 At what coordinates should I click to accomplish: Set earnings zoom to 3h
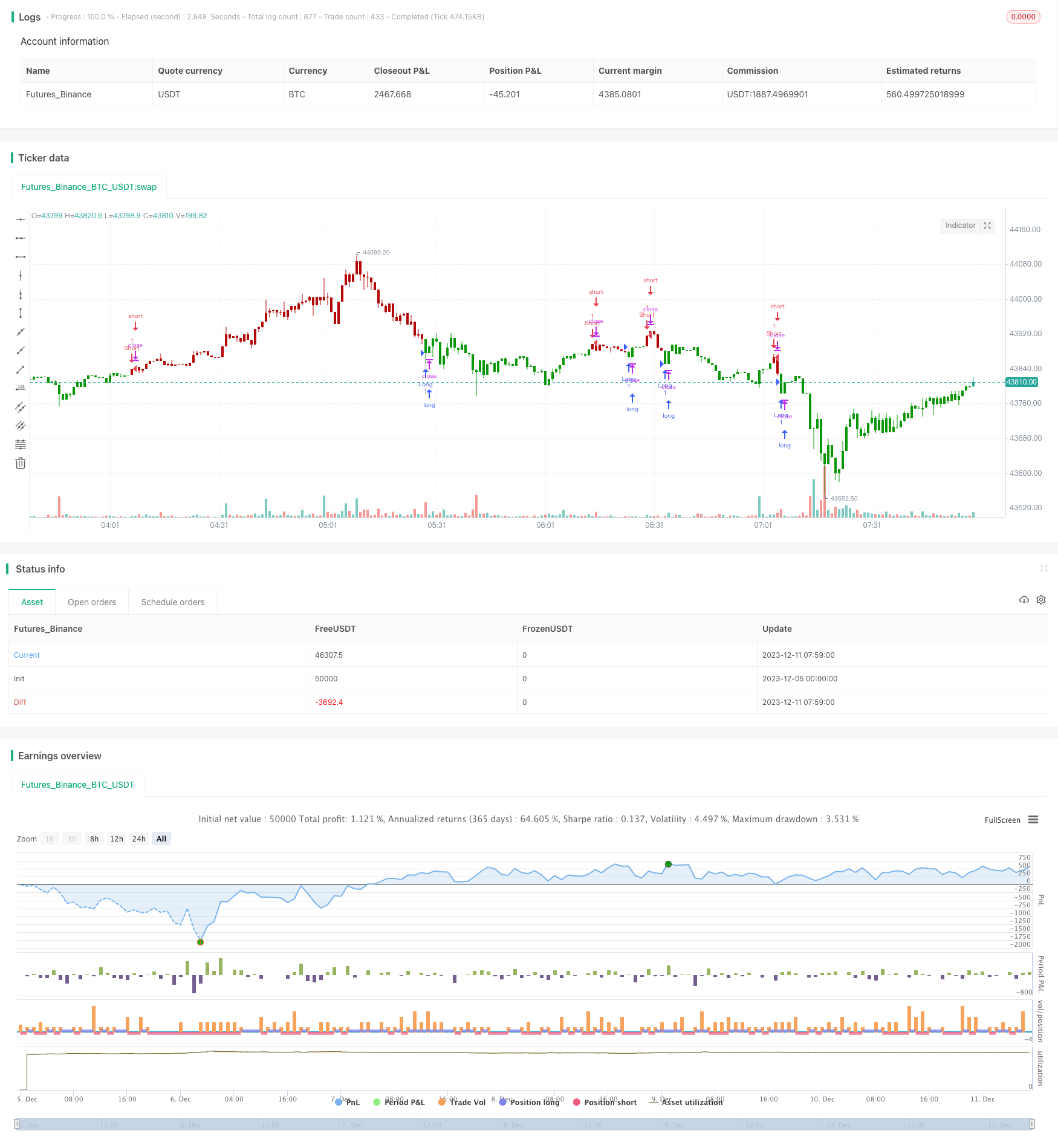coord(72,838)
